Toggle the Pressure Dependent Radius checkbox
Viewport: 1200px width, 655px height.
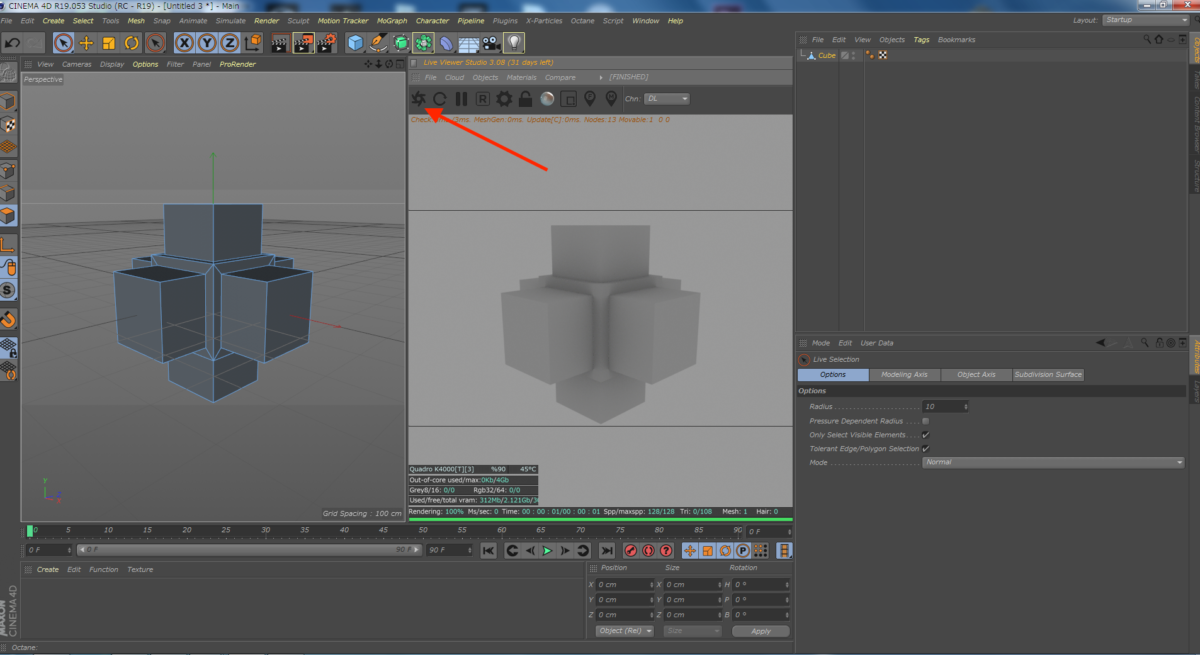(926, 421)
